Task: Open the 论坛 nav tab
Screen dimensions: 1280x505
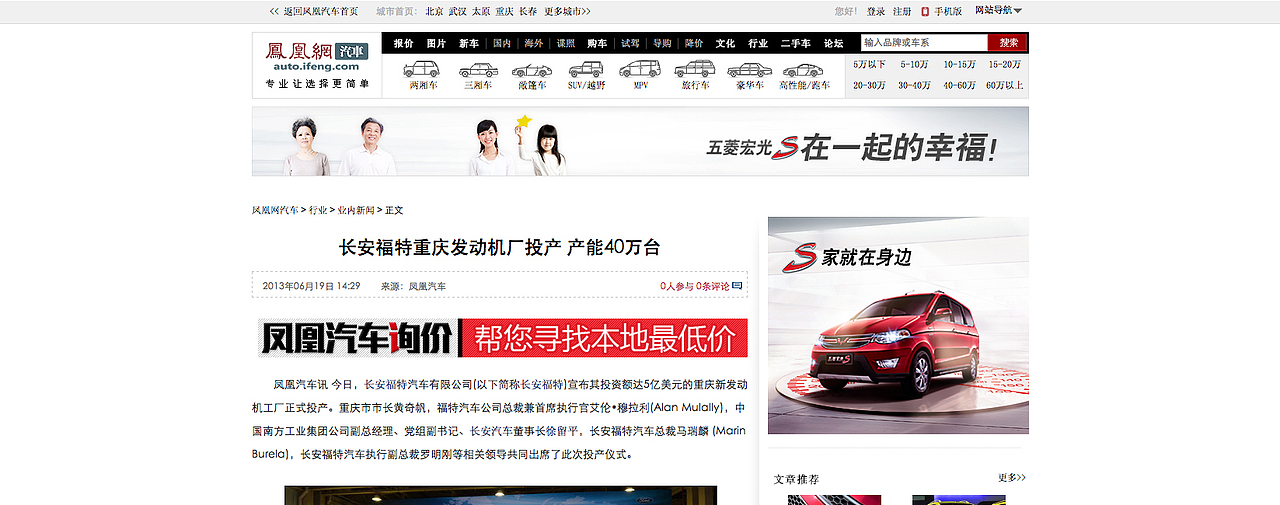Action: (x=834, y=43)
